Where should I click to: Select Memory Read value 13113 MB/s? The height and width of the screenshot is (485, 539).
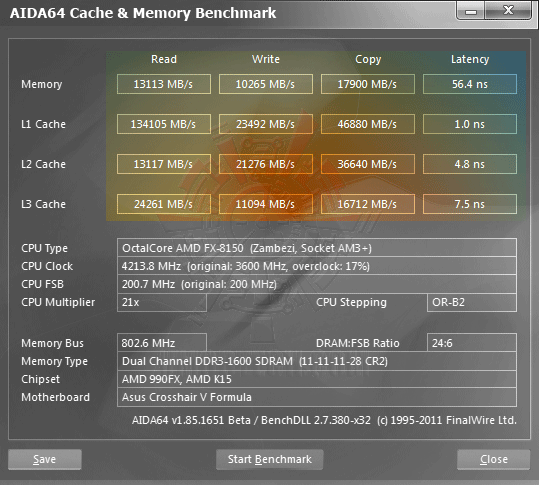(x=164, y=84)
